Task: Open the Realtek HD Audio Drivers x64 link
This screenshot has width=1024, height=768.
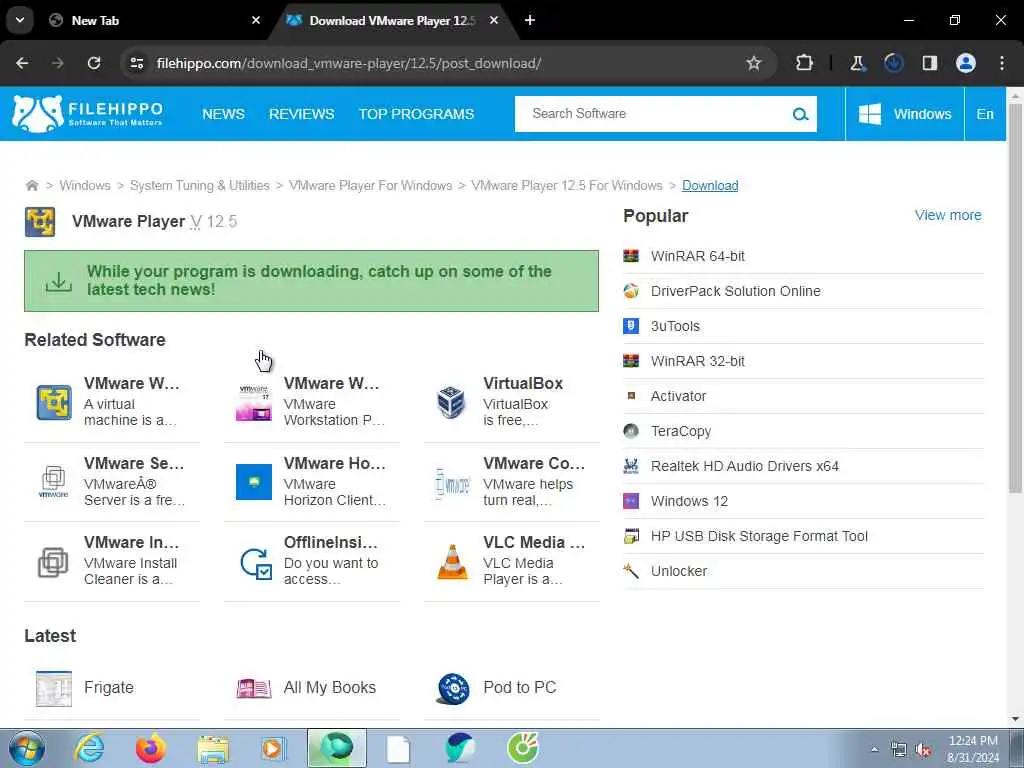Action: [x=744, y=466]
